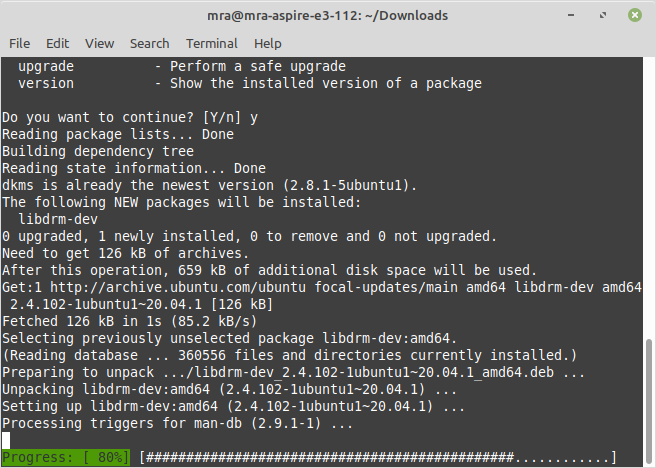Image resolution: width=656 pixels, height=468 pixels.
Task: Click the window title 'mra@mra-aspire-e3-112: ~/Downloads'
Action: click(328, 15)
